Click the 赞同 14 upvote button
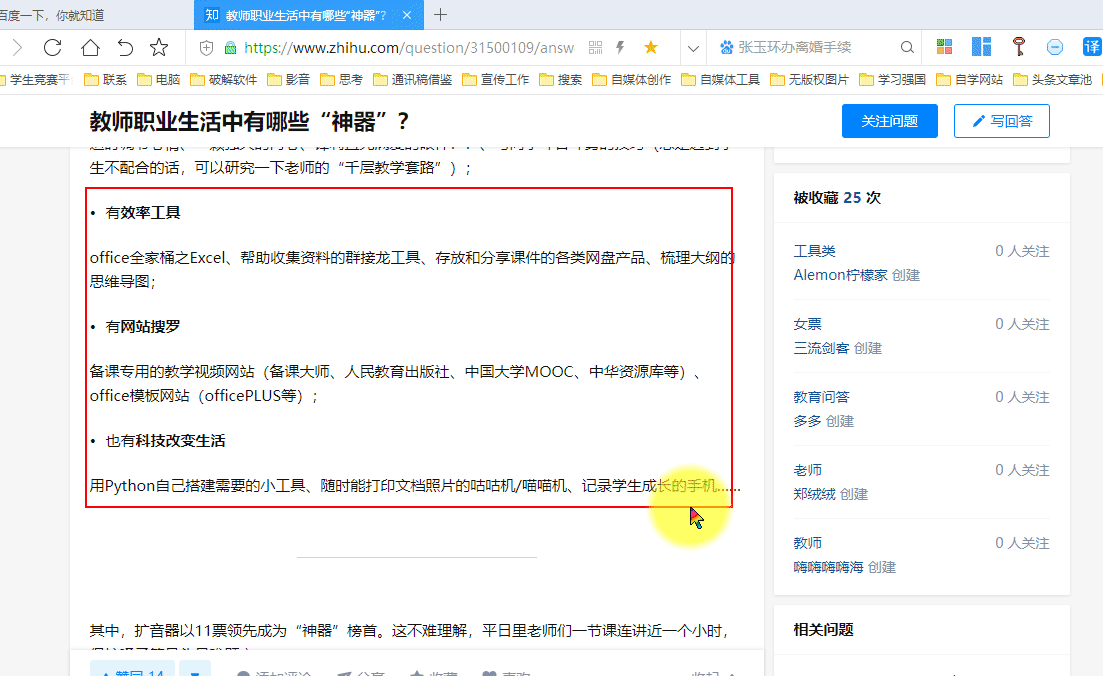This screenshot has width=1103, height=676. tap(132, 670)
